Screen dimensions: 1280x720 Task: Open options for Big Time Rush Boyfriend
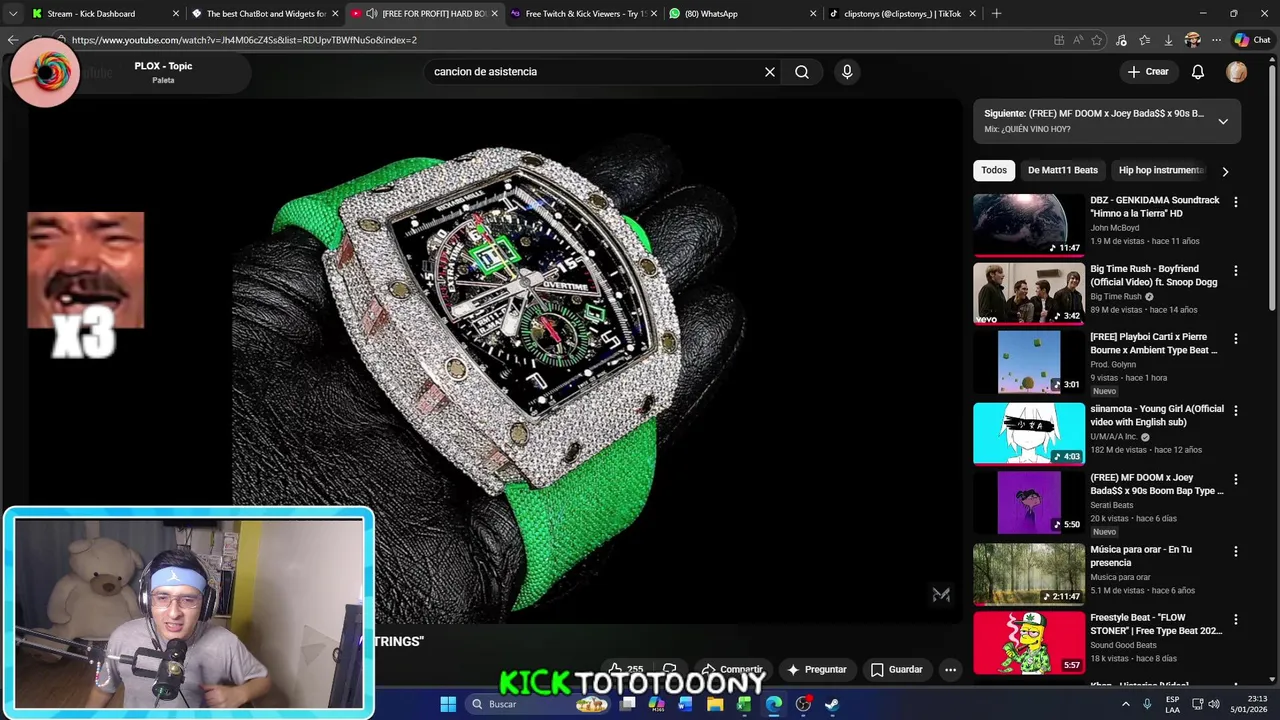1236,271
